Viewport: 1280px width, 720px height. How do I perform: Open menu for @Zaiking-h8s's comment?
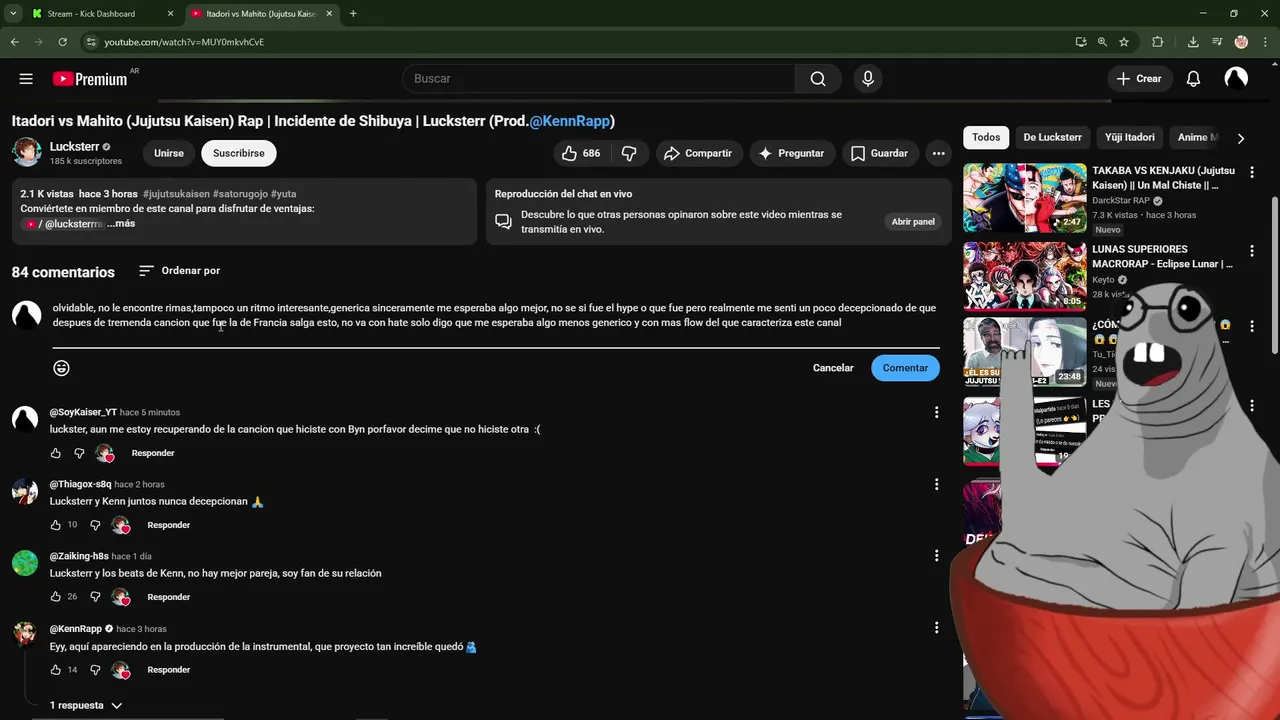click(x=936, y=556)
